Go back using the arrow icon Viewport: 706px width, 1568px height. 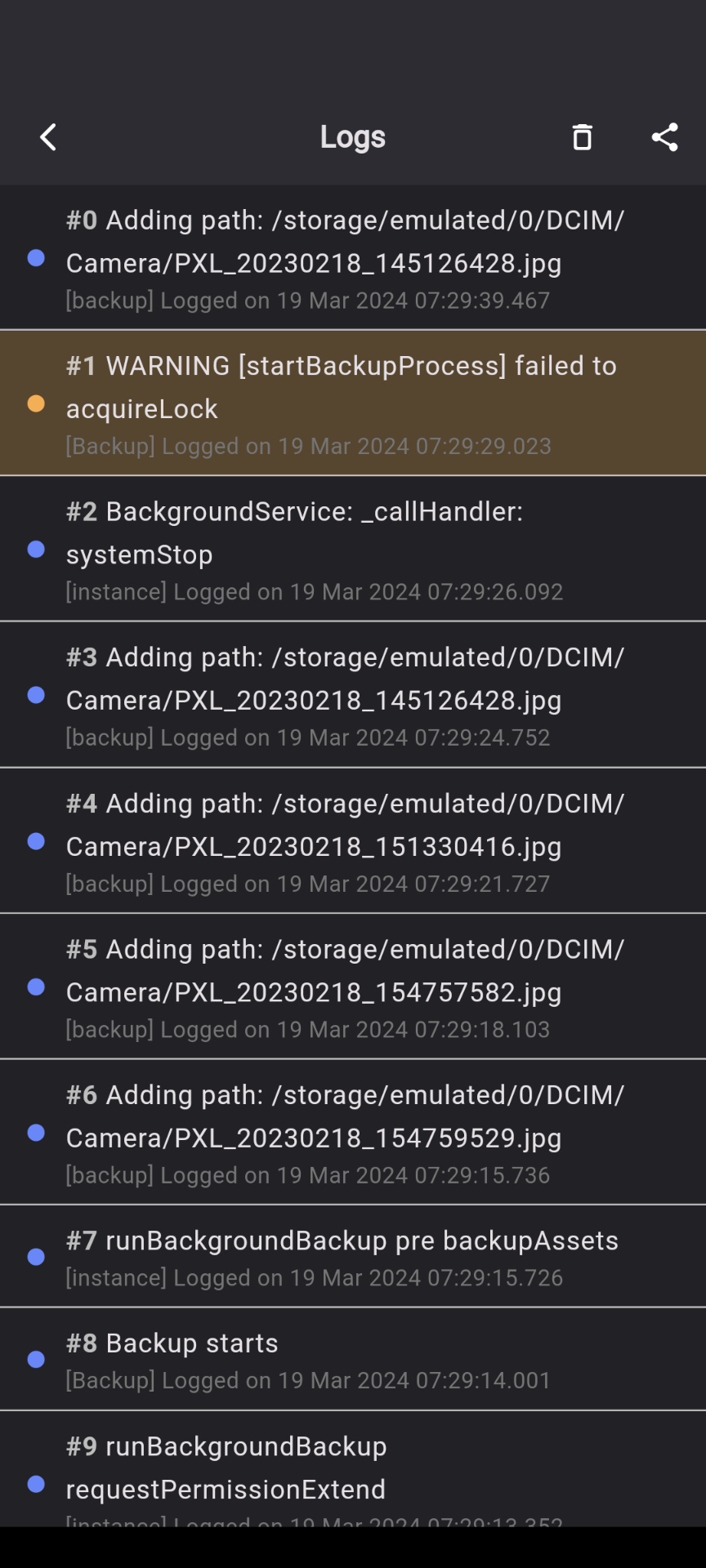pyautogui.click(x=49, y=137)
